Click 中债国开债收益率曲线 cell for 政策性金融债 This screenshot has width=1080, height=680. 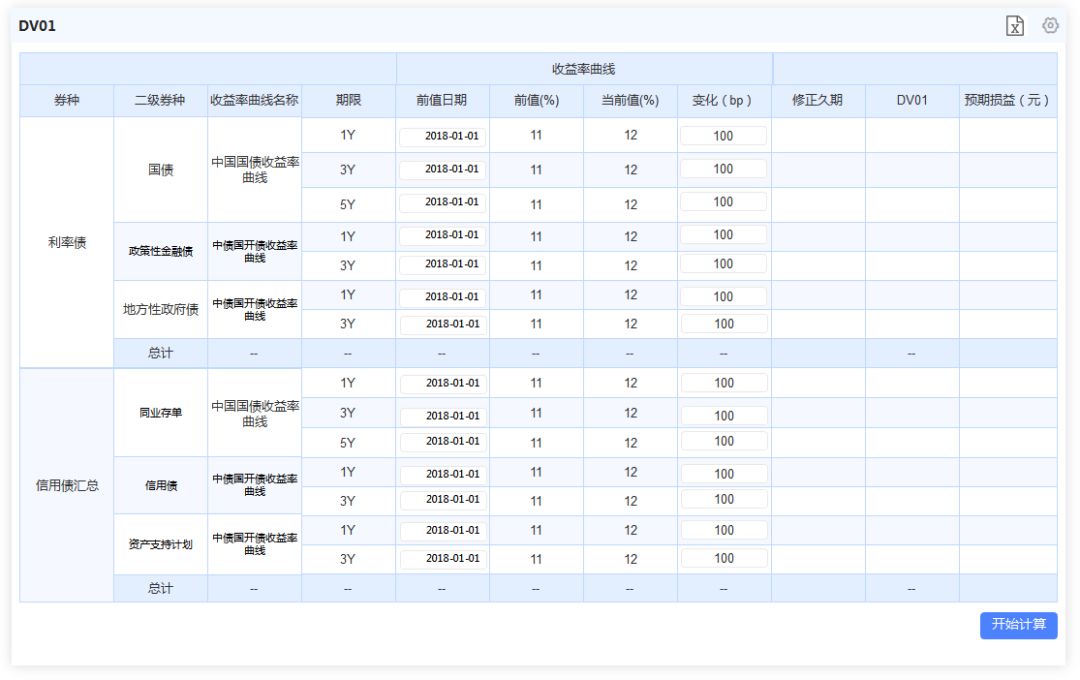coord(254,251)
